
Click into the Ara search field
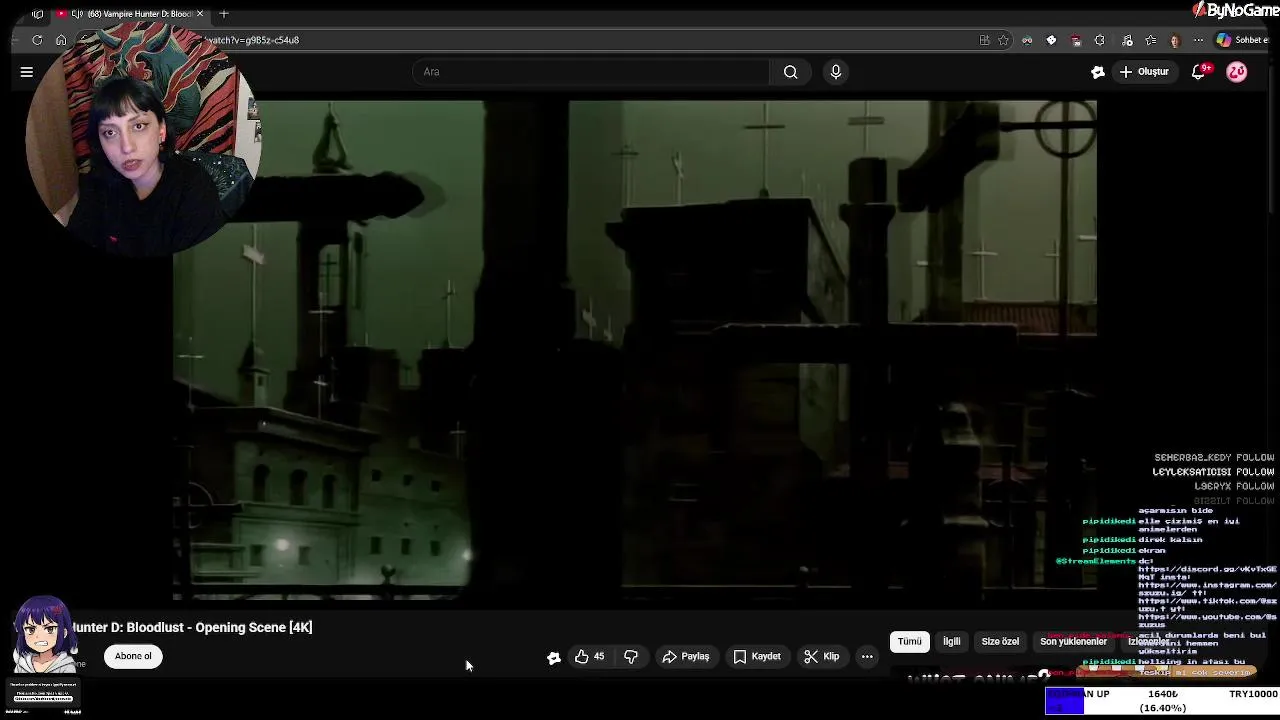click(592, 72)
